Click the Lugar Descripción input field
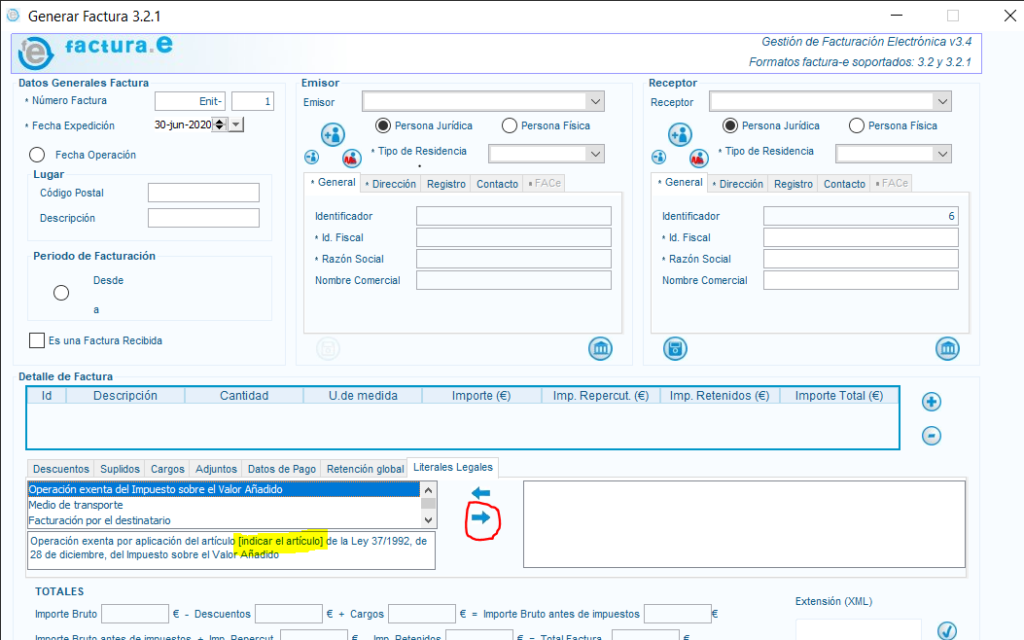 click(204, 218)
